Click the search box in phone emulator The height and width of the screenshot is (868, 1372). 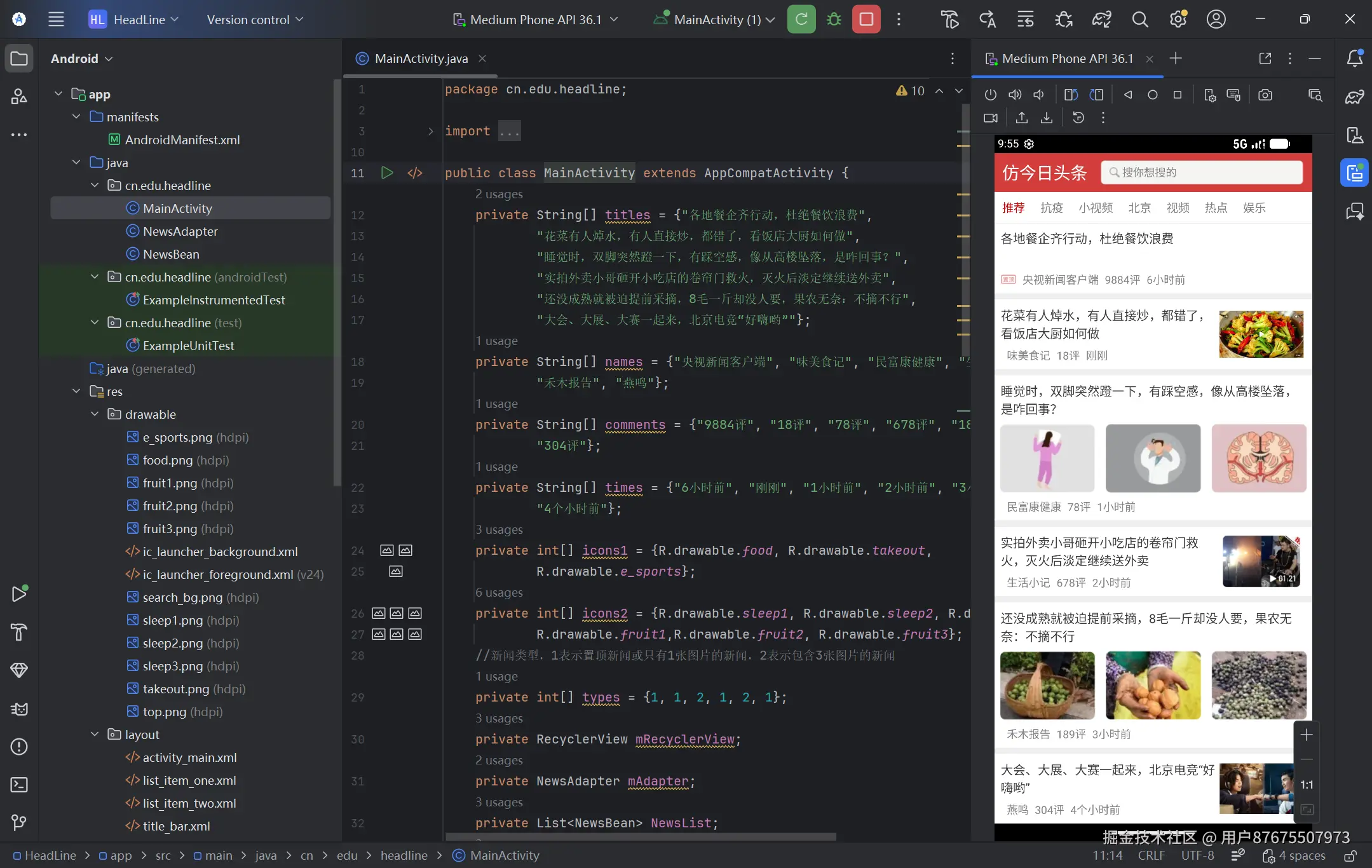coord(1201,172)
